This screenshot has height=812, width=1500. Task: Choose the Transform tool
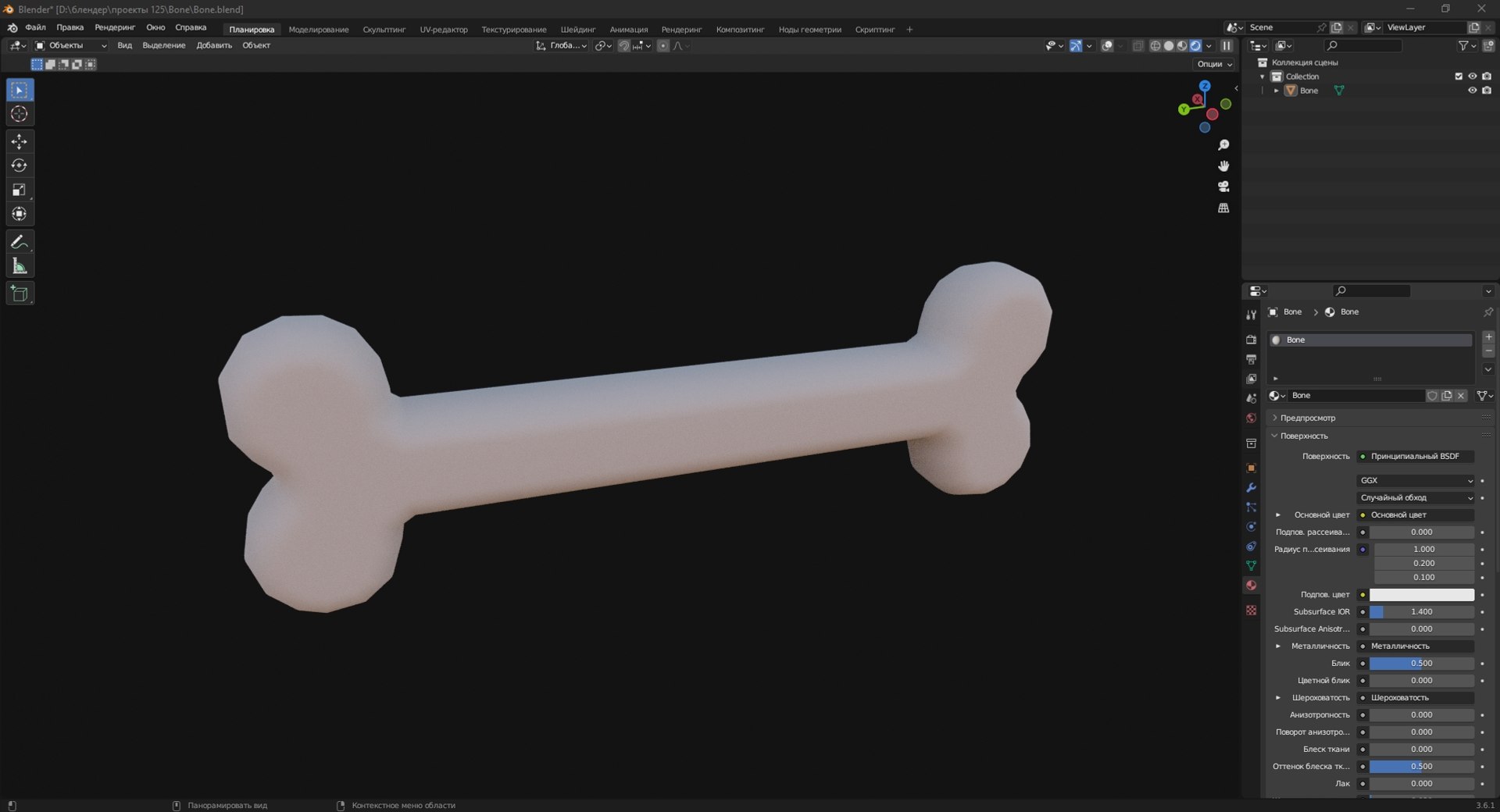coord(20,214)
